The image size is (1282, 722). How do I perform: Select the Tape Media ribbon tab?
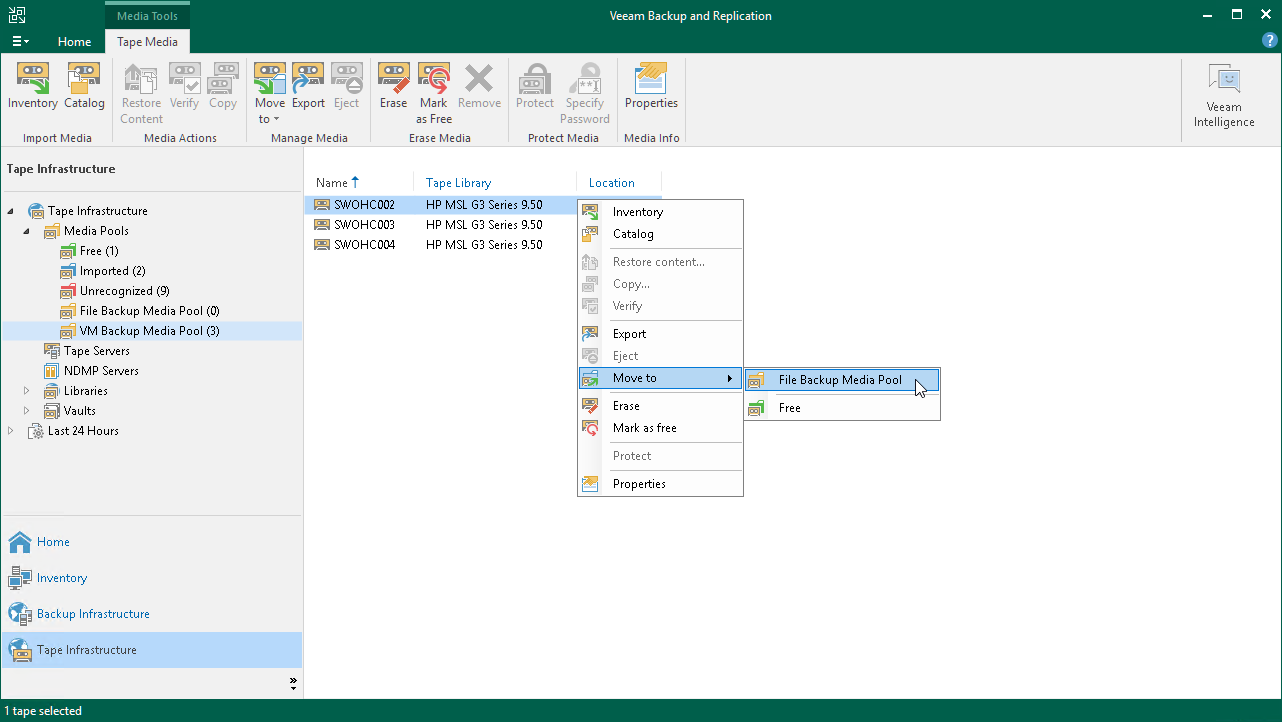(147, 42)
